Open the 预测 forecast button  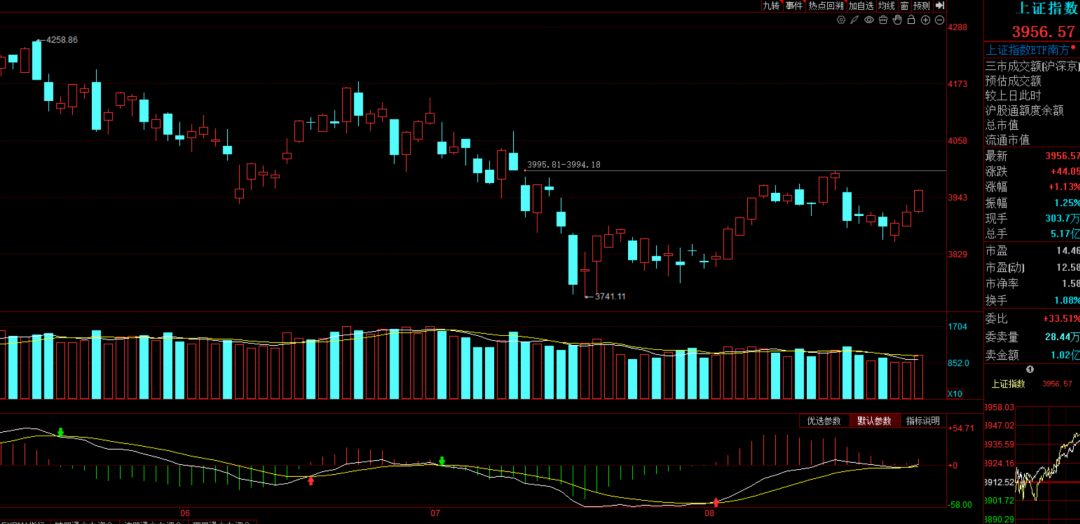point(921,6)
